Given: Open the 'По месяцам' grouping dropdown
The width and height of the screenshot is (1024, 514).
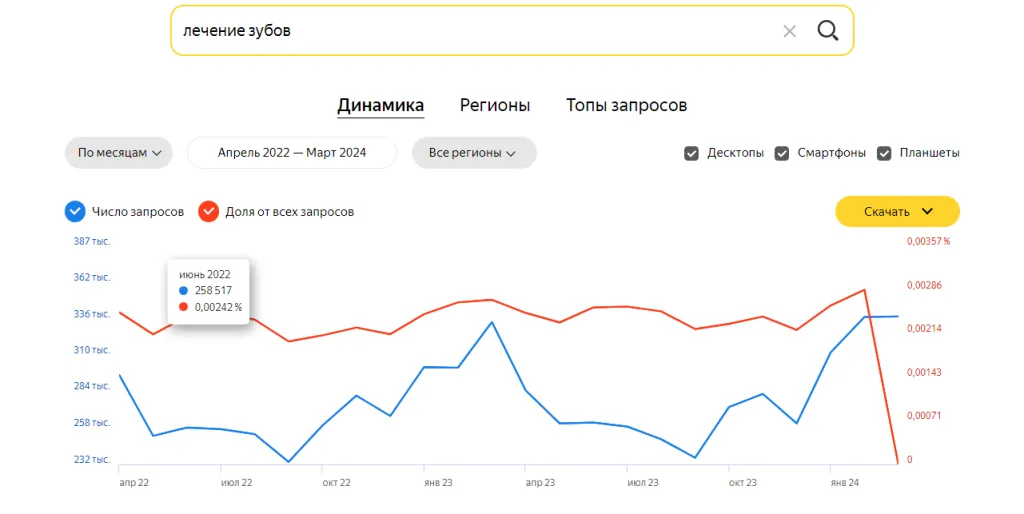Looking at the screenshot, I should [119, 153].
